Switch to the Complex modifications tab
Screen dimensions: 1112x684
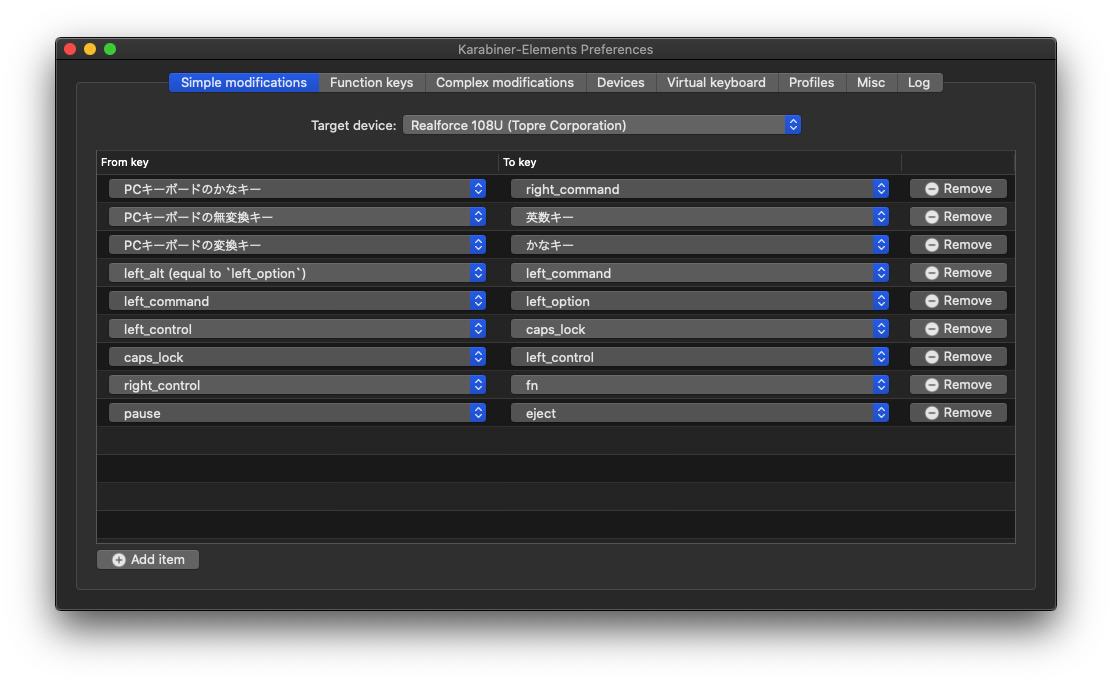pos(505,82)
